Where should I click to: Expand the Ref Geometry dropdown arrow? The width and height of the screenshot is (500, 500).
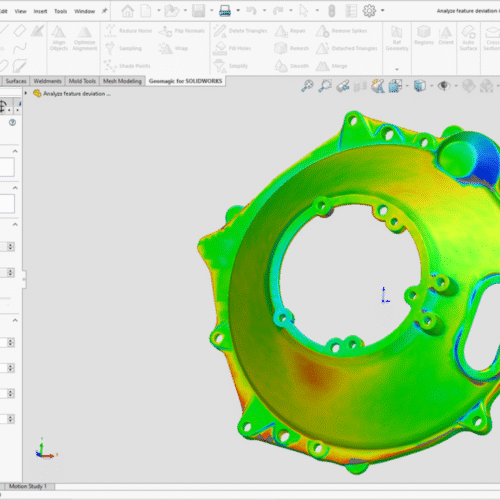point(397,69)
